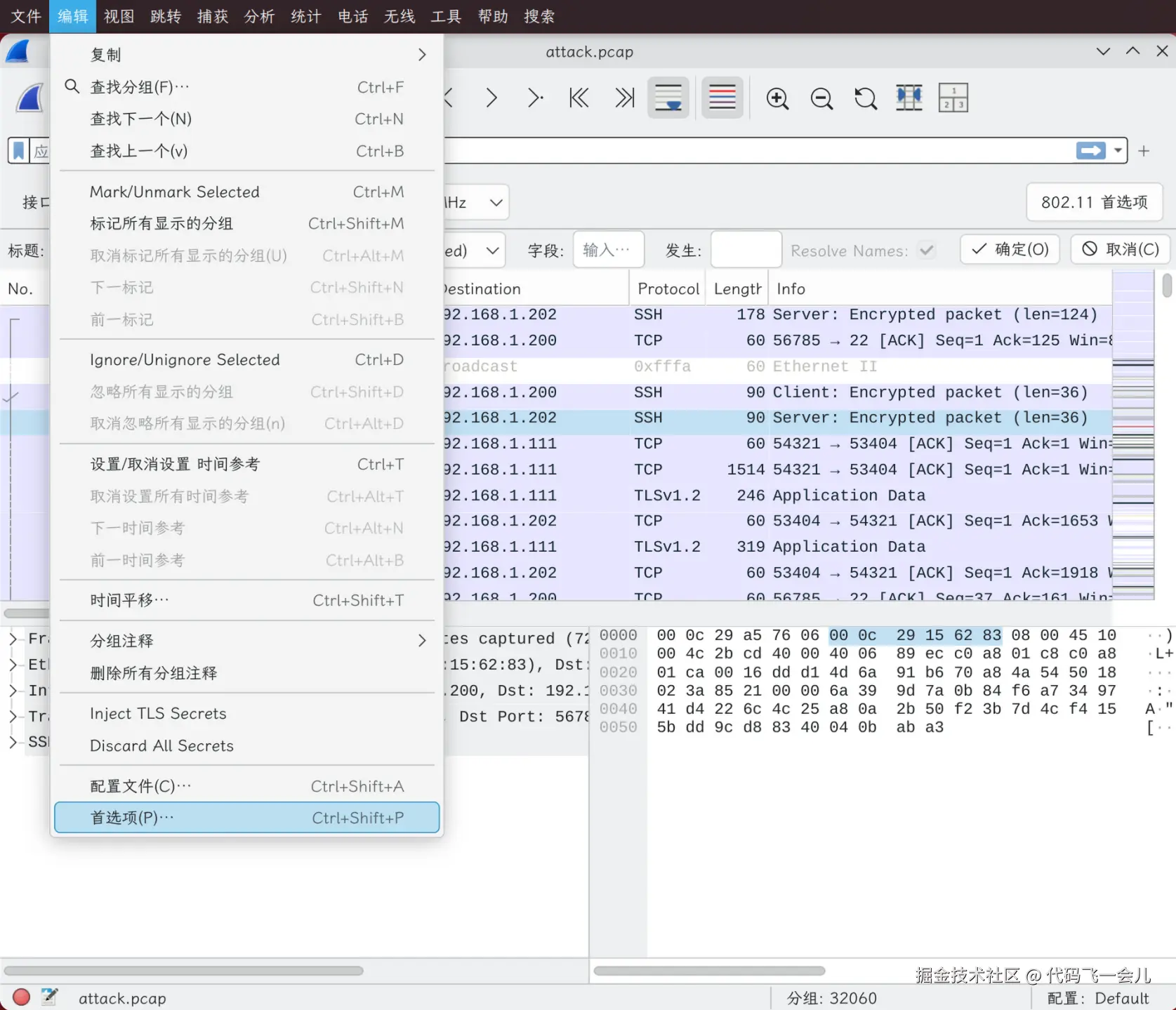Add a display filter button with plus
Image resolution: width=1176 pixels, height=1010 pixels.
click(x=1144, y=151)
